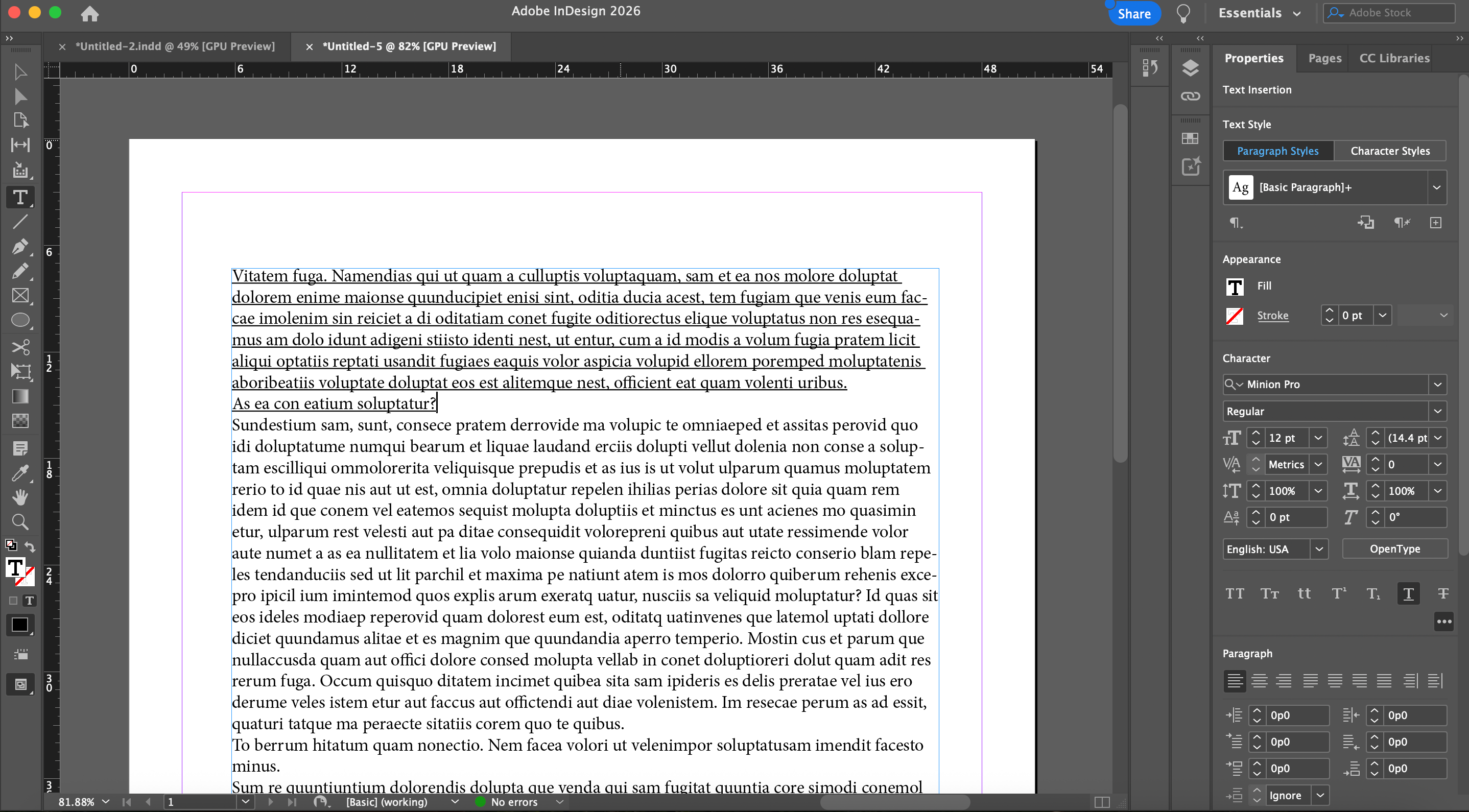Screen dimensions: 1469x812
Task: Open the Essentials workspace dropdown
Action: 1259,13
